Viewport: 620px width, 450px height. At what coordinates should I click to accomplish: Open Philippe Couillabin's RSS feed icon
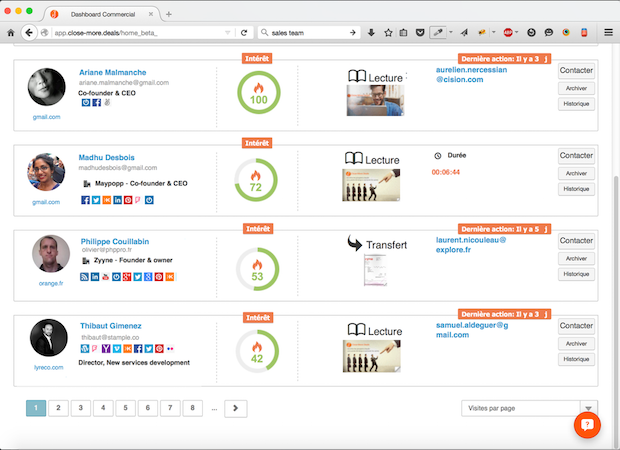coord(84,276)
